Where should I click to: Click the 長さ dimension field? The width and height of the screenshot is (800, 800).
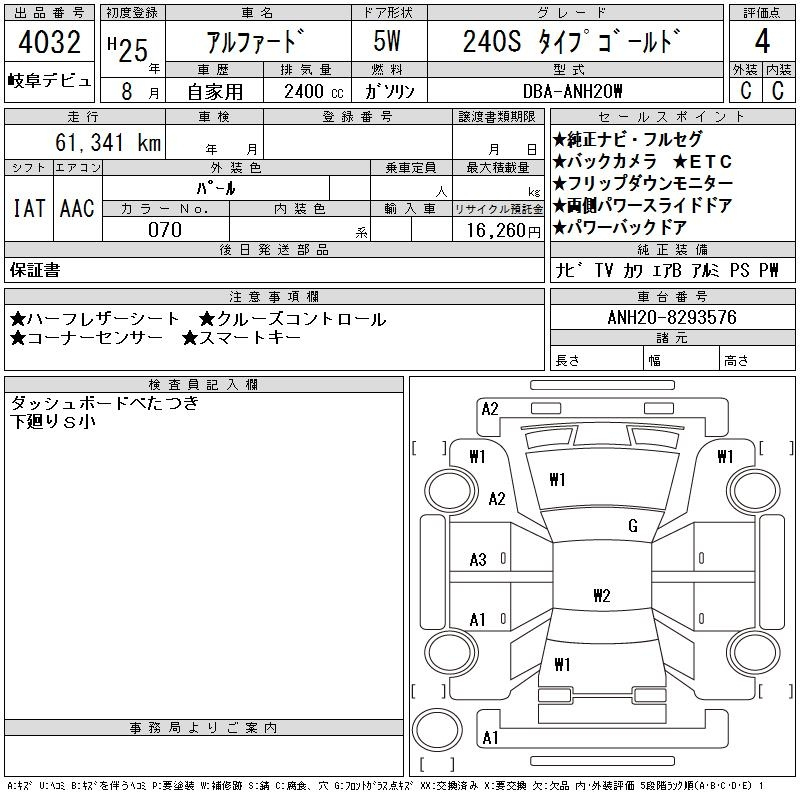point(596,358)
